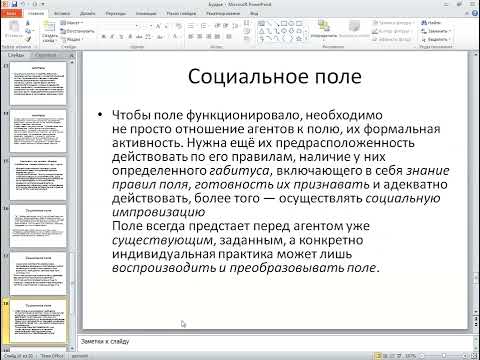This screenshot has height=360, width=480.
Task: Toggle italic formatting in the font group
Action: coord(113,37)
